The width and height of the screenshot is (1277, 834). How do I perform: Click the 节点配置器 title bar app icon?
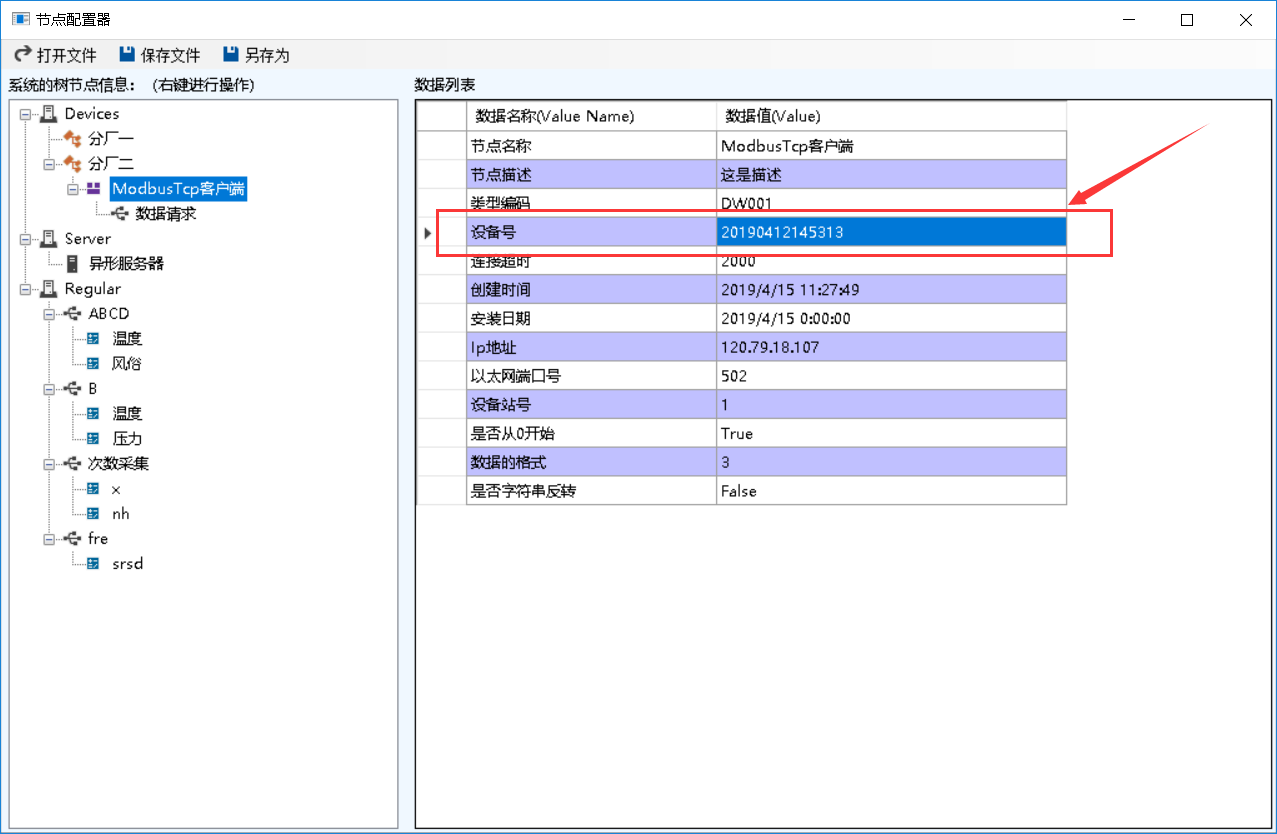(x=20, y=19)
